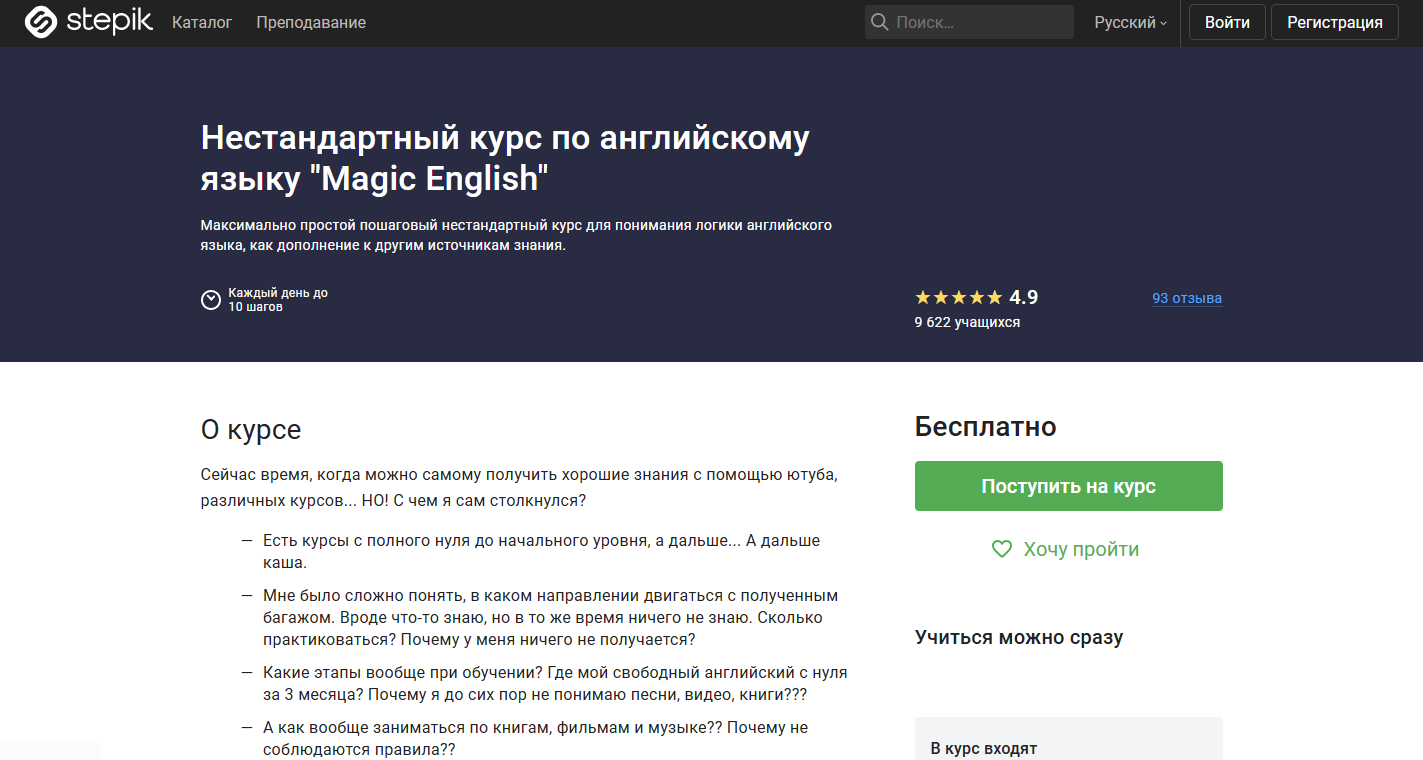Open the Каталог menu
Screen dimensions: 1423x760
[x=202, y=21]
